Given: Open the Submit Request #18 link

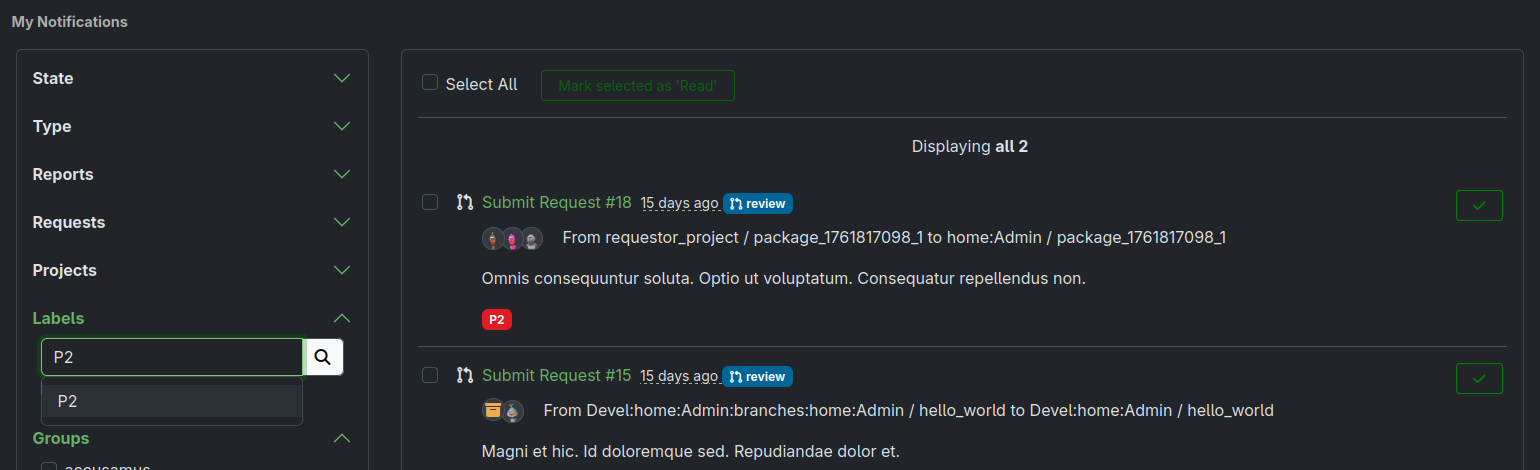Looking at the screenshot, I should coord(556,202).
